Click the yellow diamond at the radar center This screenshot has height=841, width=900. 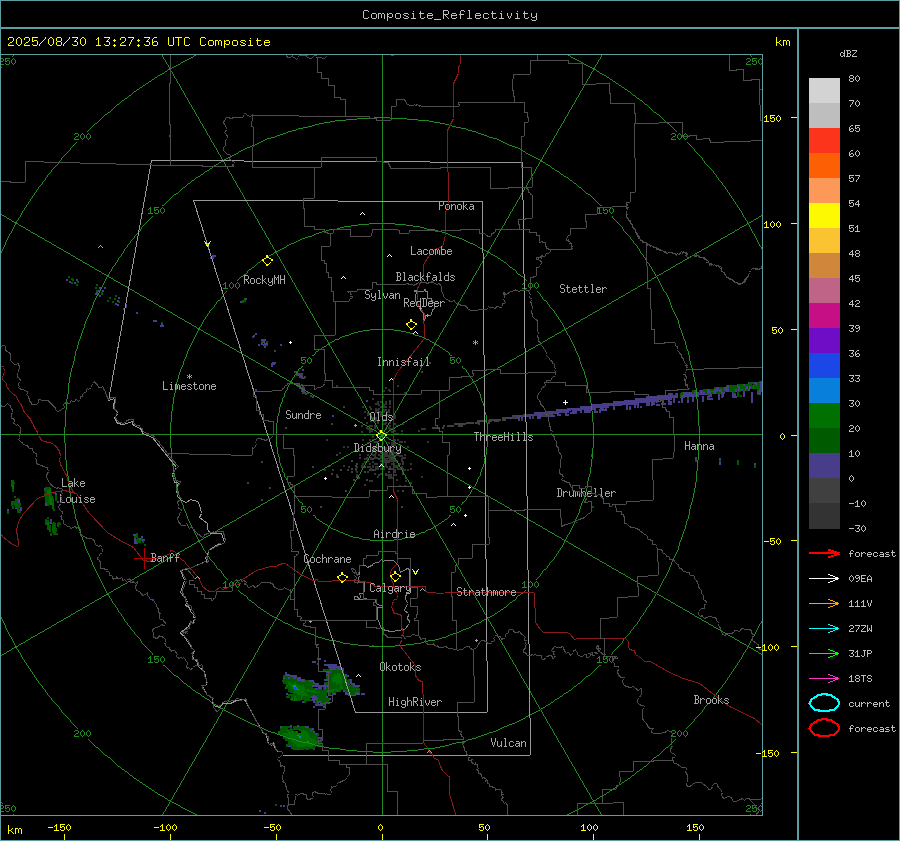click(x=381, y=436)
